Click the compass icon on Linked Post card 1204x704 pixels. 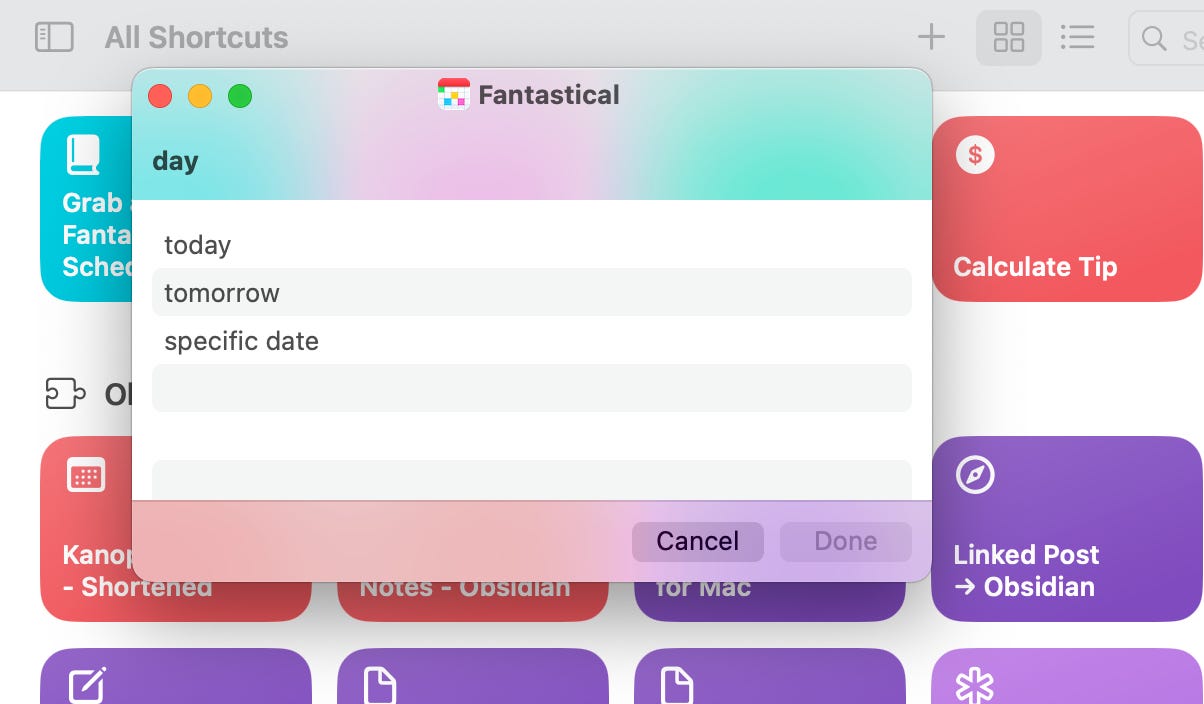pos(975,475)
